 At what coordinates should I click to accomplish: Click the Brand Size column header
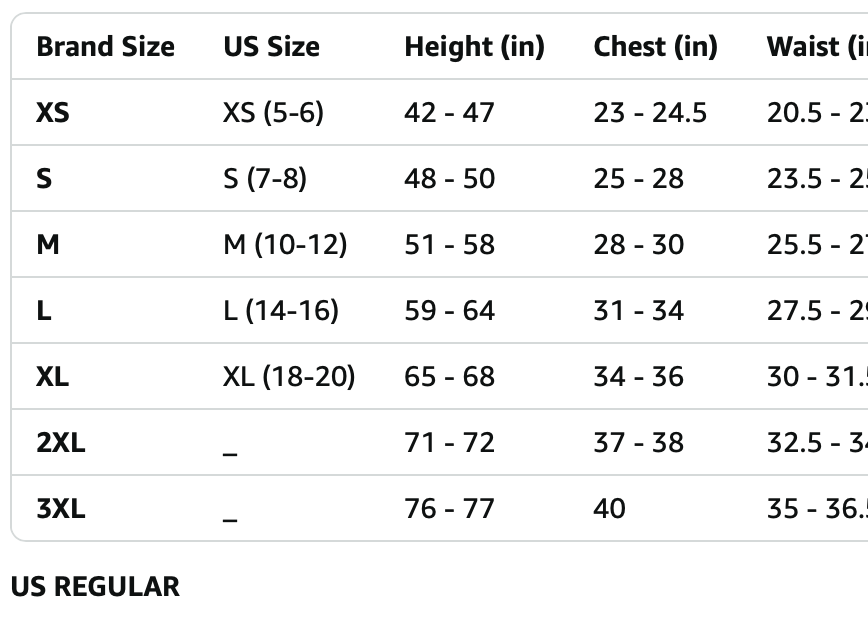pyautogui.click(x=105, y=47)
